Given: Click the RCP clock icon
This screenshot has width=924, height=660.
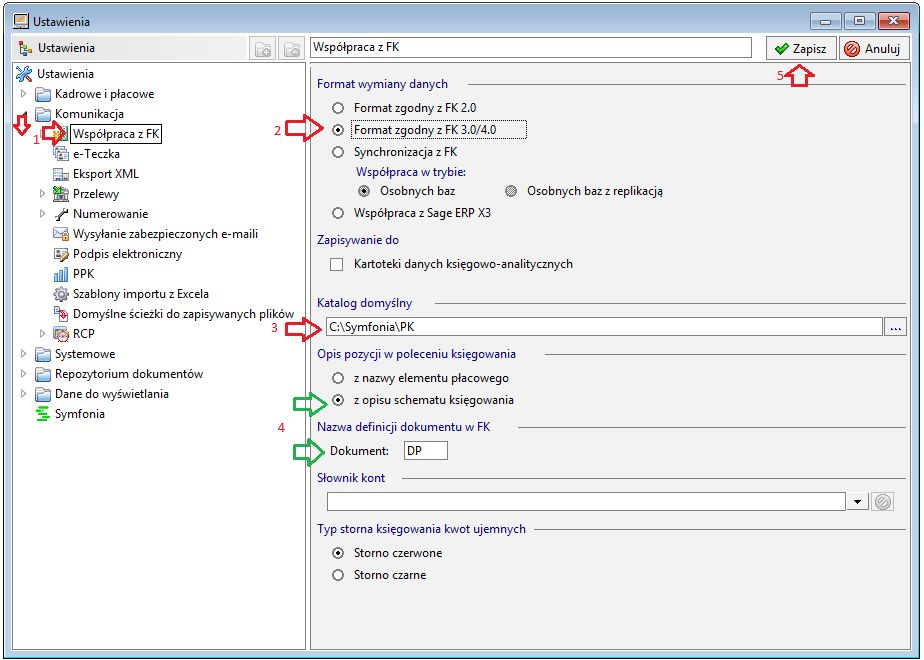Looking at the screenshot, I should [x=61, y=334].
